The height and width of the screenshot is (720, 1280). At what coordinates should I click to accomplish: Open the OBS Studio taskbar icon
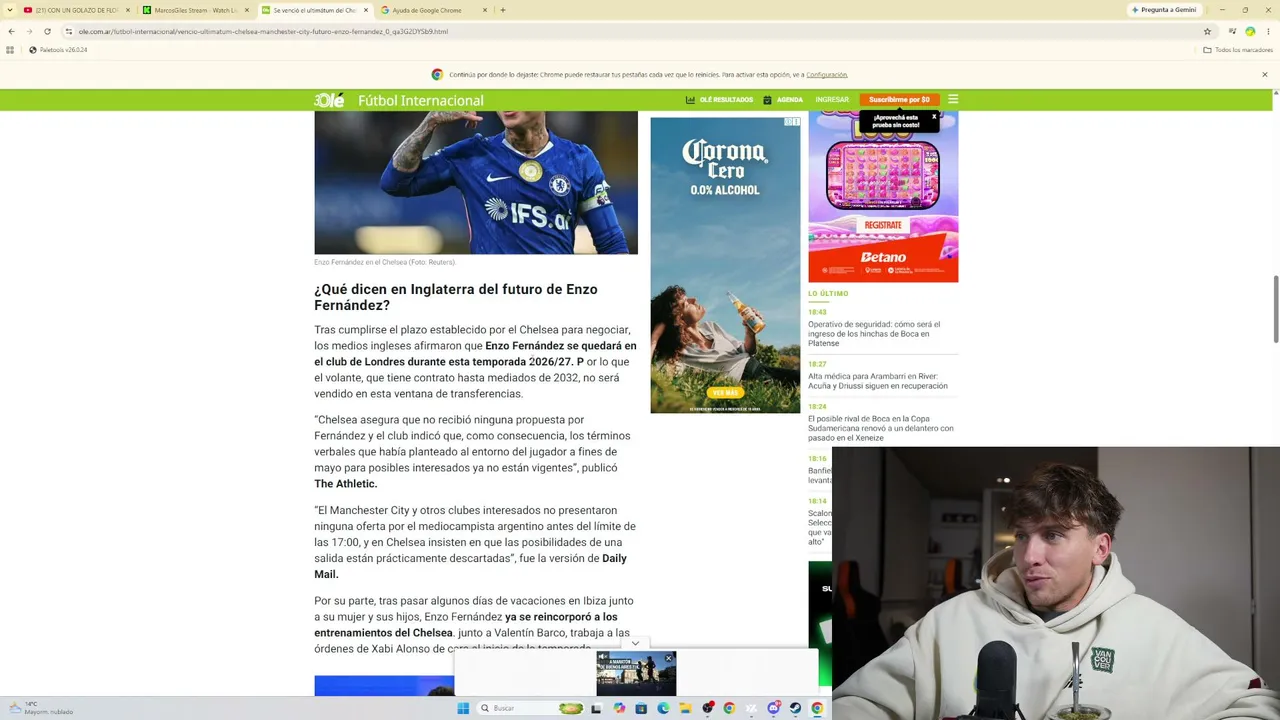click(x=707, y=708)
